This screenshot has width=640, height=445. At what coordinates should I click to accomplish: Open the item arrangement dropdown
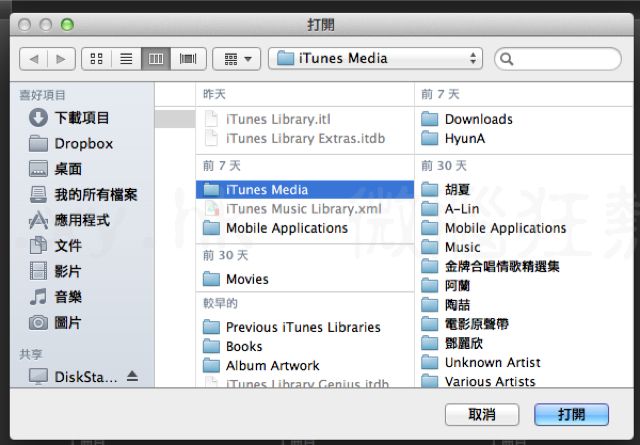(237, 59)
